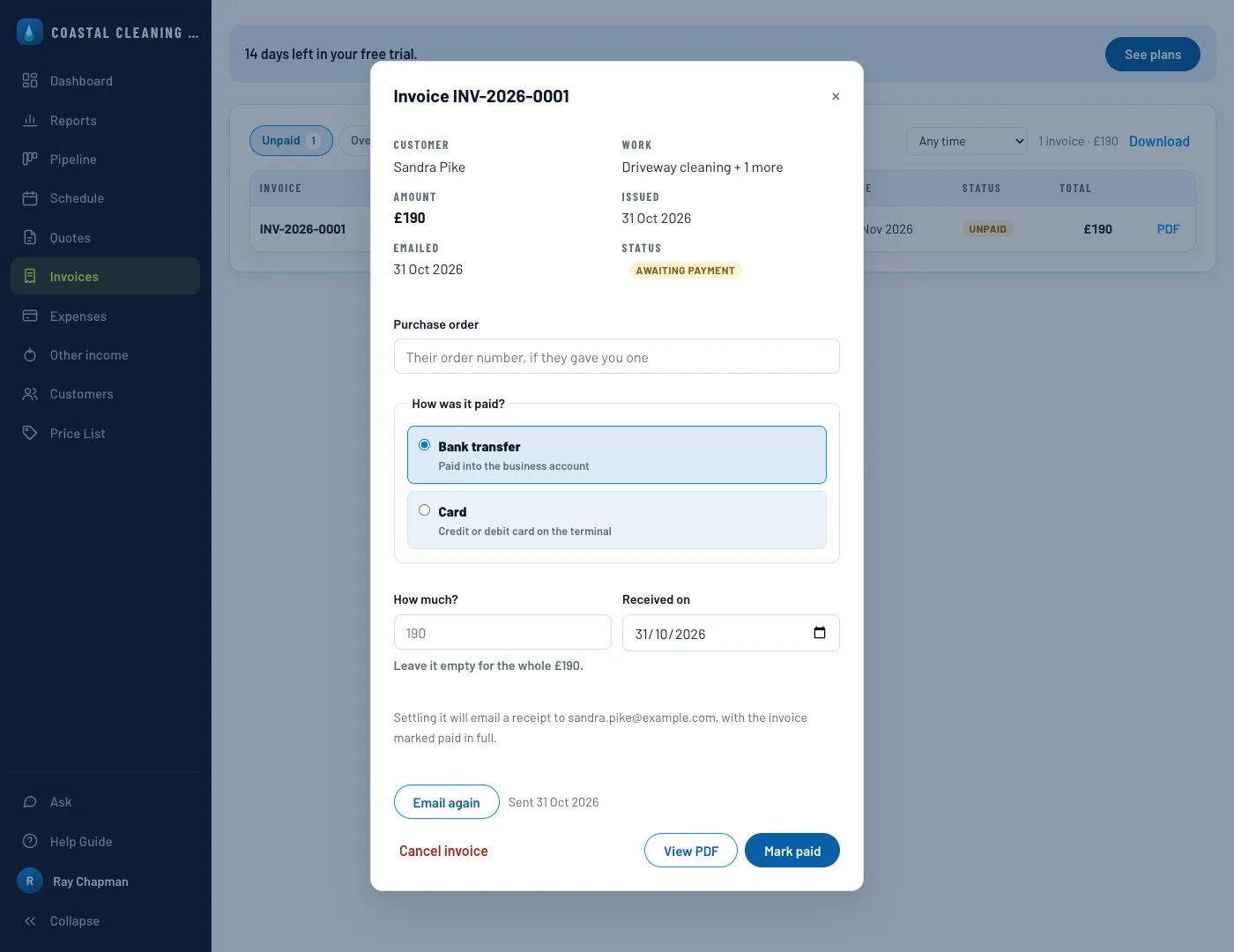
Task: Click the How much amount field
Action: pos(502,633)
